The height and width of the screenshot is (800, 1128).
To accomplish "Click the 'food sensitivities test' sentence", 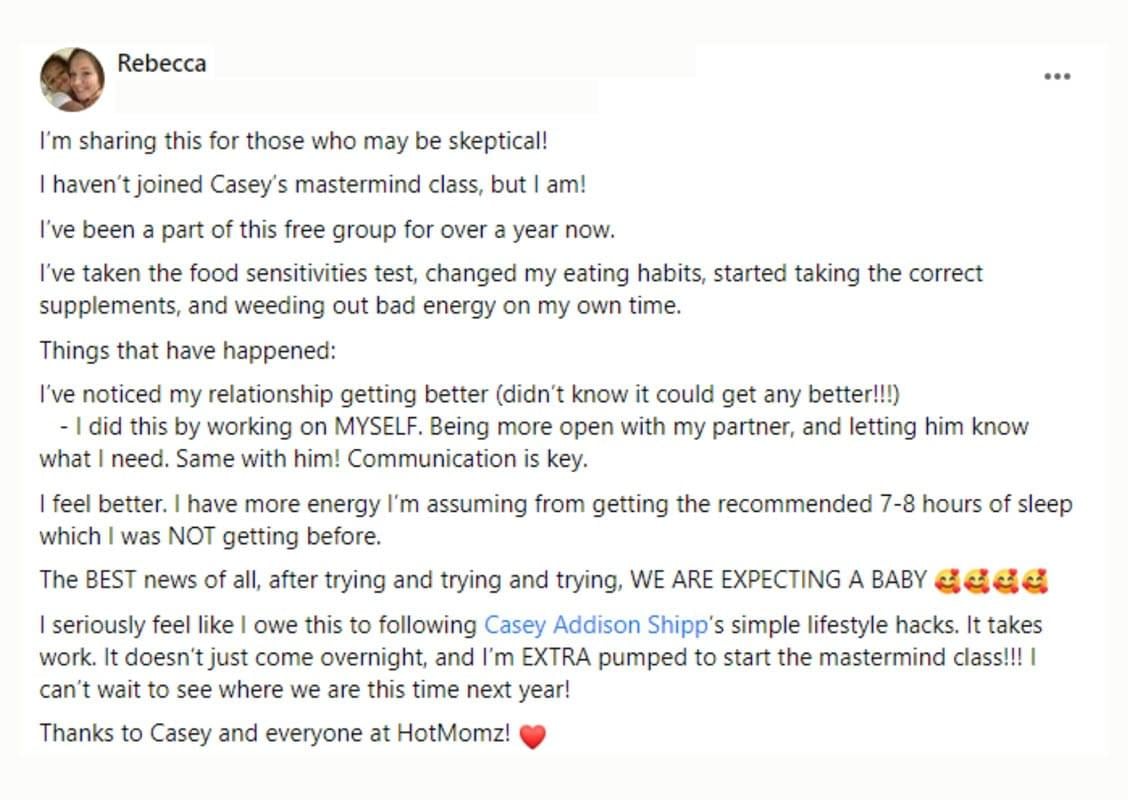I will (x=510, y=273).
